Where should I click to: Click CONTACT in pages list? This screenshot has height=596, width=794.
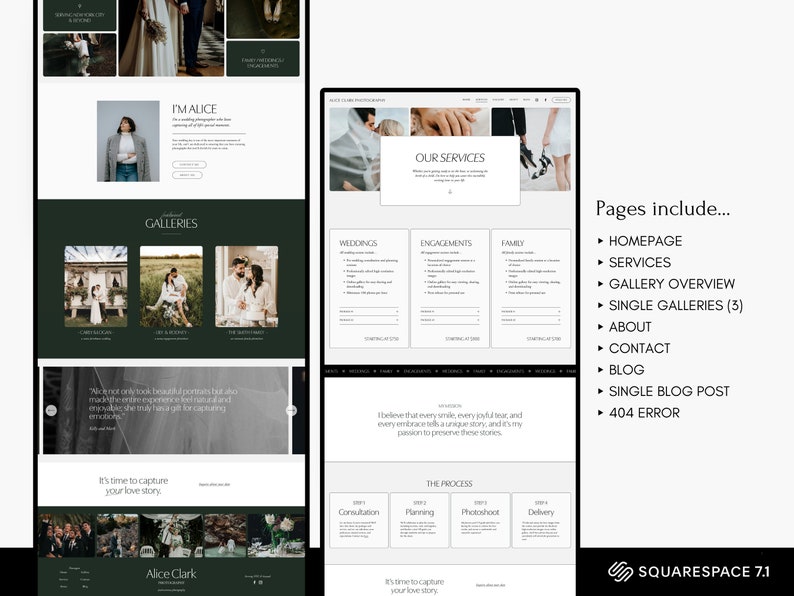[x=640, y=348]
